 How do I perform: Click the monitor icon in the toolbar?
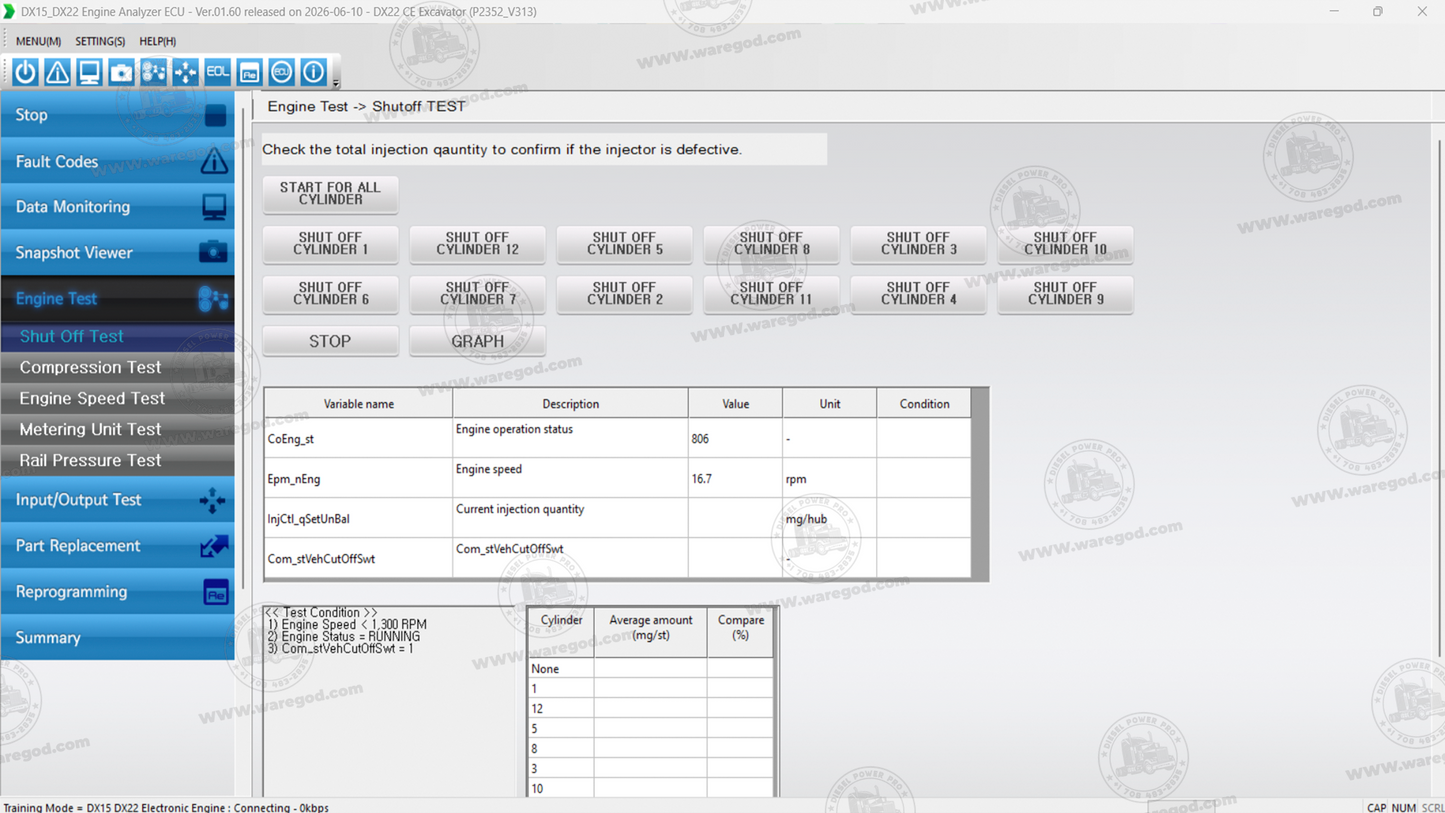pyautogui.click(x=89, y=72)
